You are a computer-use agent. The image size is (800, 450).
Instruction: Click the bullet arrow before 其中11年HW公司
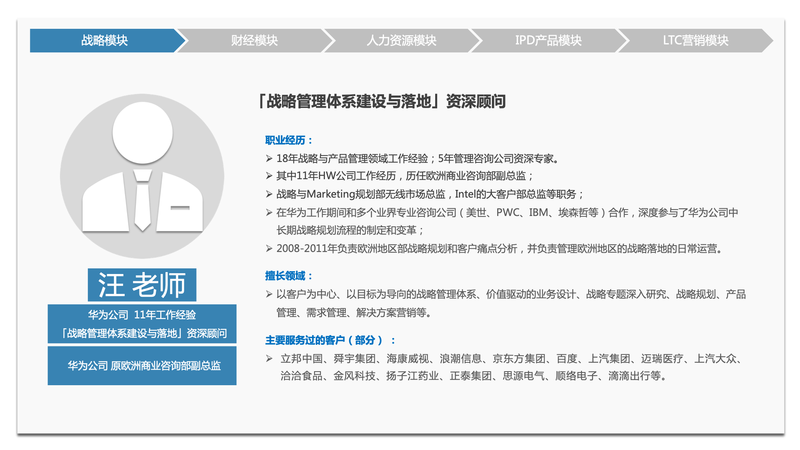268,176
